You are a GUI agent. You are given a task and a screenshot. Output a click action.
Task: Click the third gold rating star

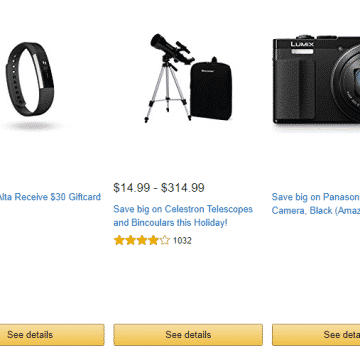[142, 240]
